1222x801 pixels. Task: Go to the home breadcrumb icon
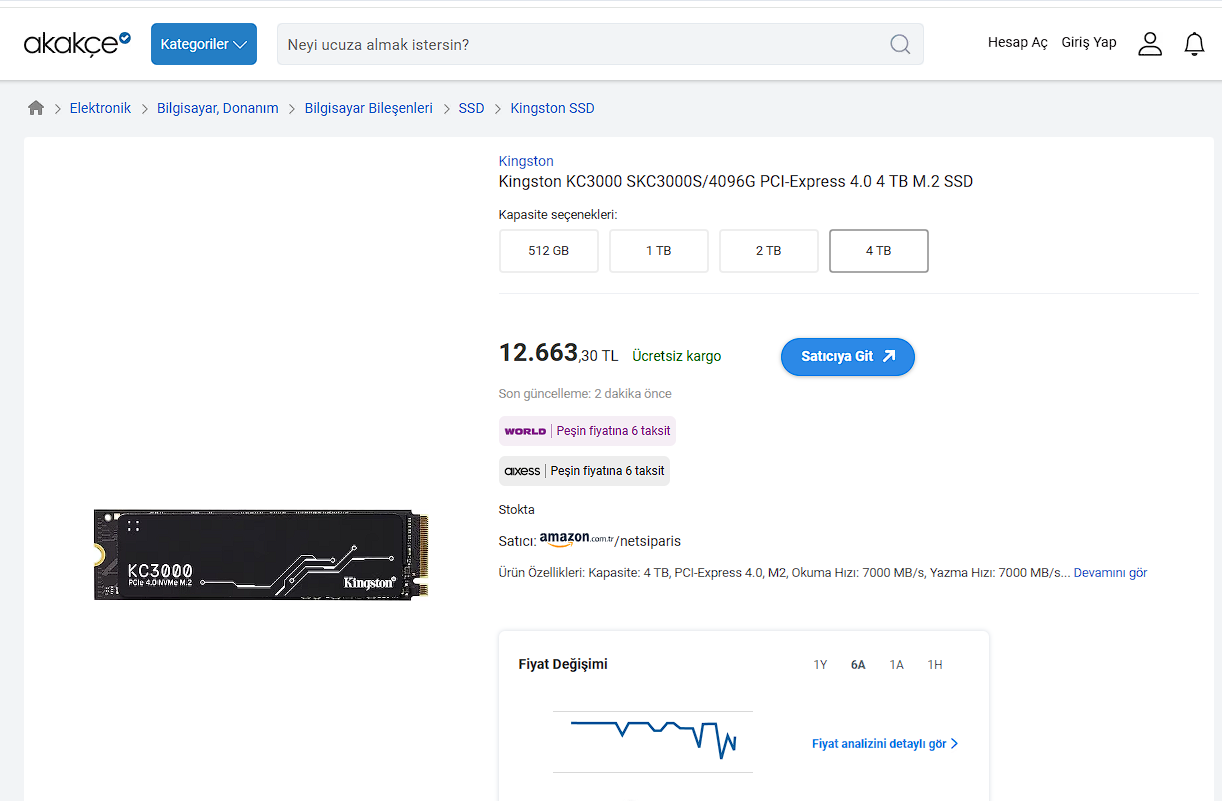point(36,108)
